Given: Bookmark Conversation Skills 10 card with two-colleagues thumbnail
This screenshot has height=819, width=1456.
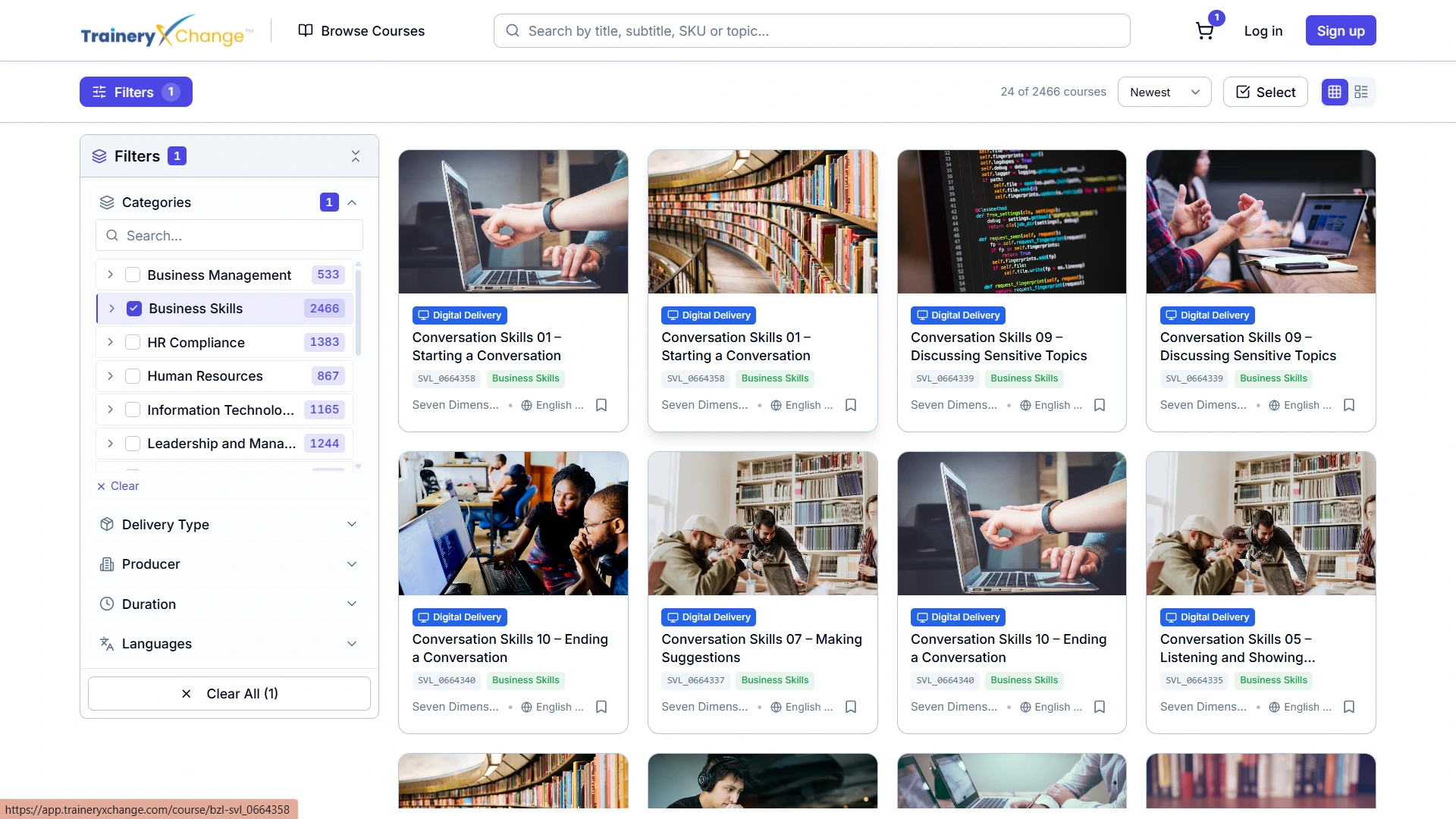Looking at the screenshot, I should [601, 707].
